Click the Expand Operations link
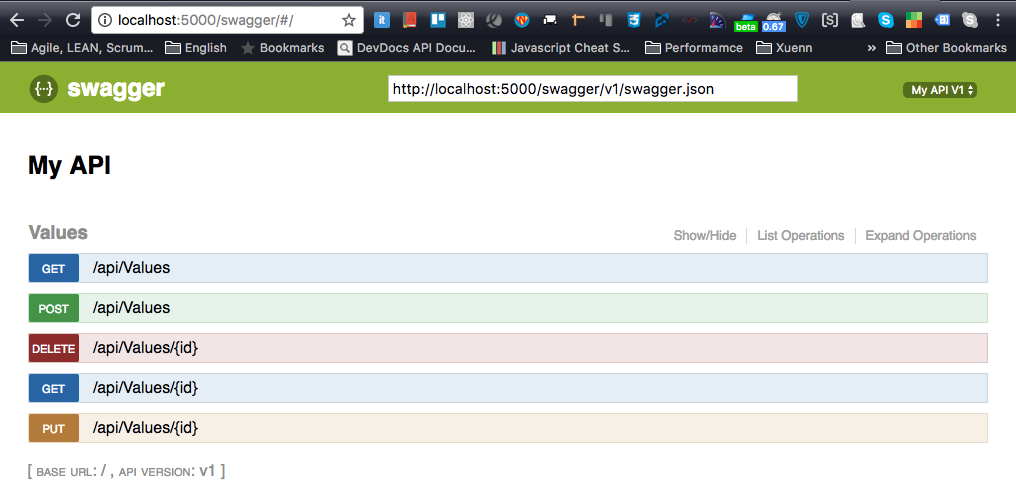The width and height of the screenshot is (1016, 501). coord(920,236)
